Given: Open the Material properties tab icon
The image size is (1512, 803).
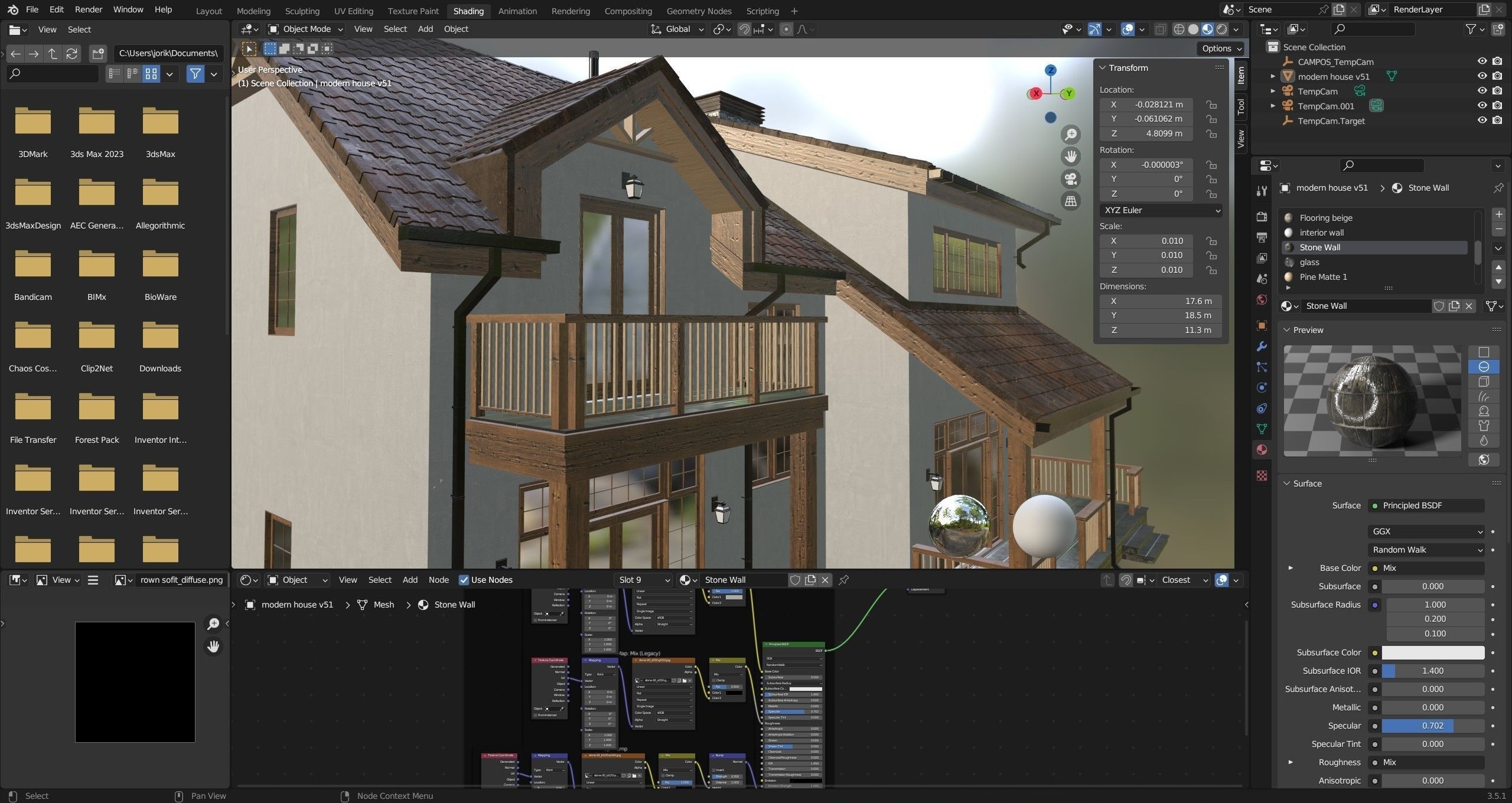Looking at the screenshot, I should point(1262,449).
